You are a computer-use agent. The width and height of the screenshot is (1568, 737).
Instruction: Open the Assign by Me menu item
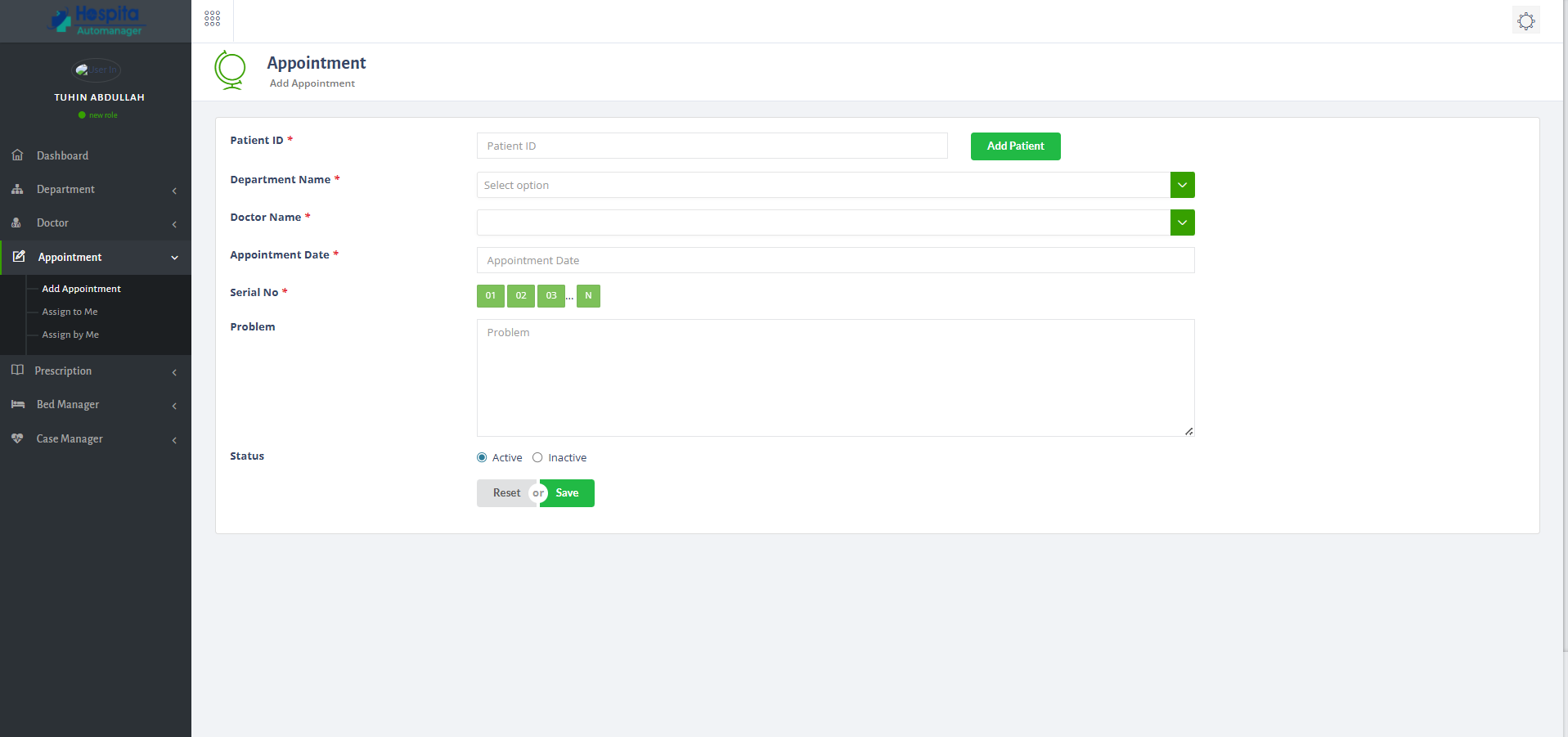pos(70,334)
